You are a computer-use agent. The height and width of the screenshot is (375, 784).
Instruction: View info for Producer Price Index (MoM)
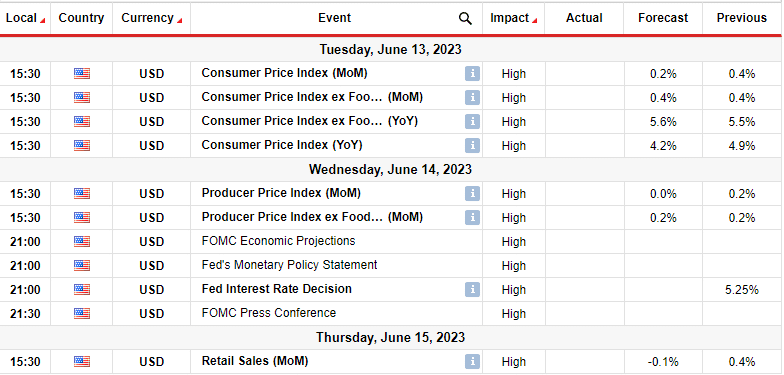pyautogui.click(x=472, y=194)
